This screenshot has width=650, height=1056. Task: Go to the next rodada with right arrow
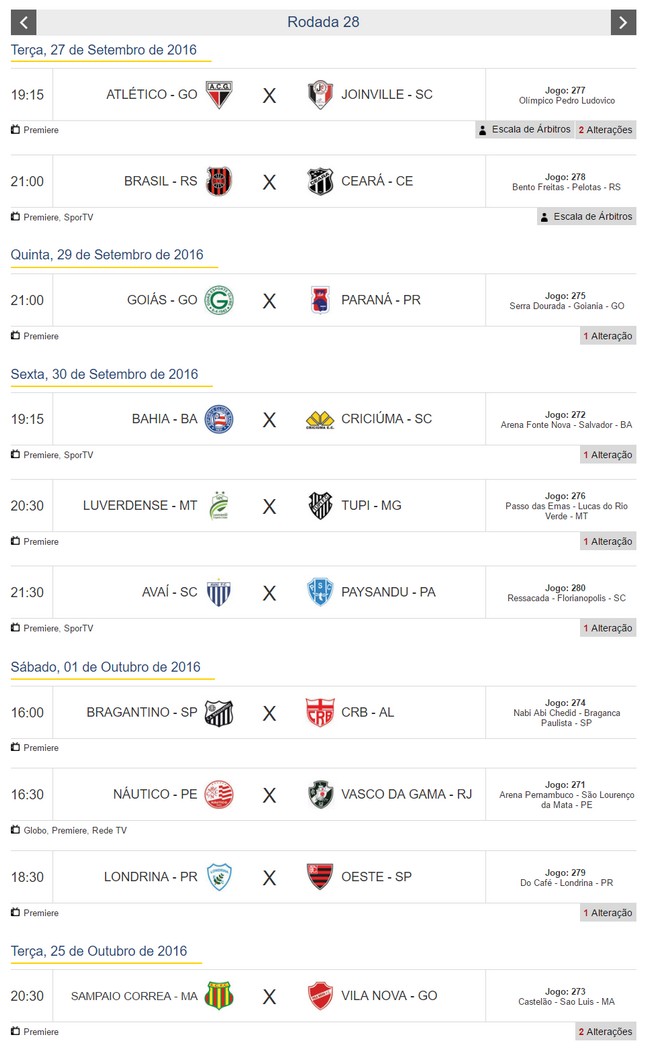[623, 22]
